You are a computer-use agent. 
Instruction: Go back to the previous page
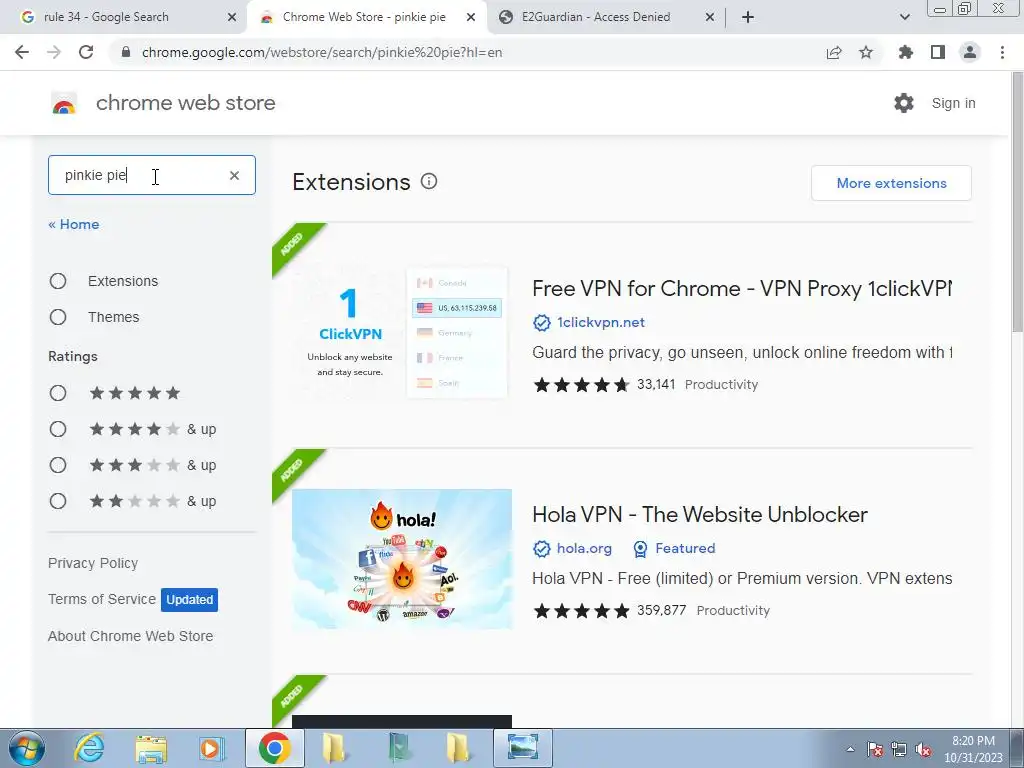point(22,52)
